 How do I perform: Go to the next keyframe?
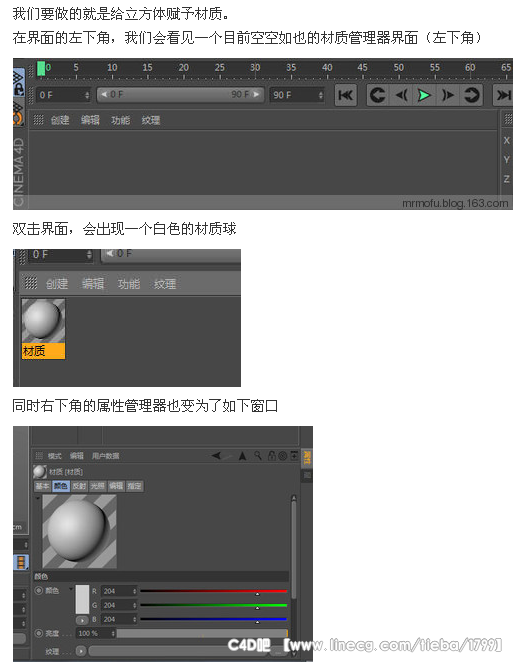(x=471, y=95)
